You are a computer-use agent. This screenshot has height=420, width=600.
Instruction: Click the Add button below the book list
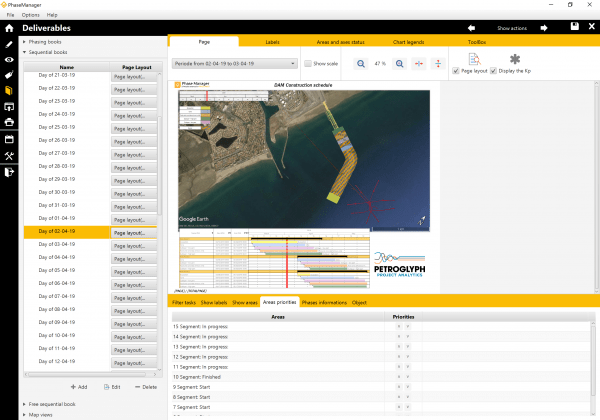[x=78, y=386]
